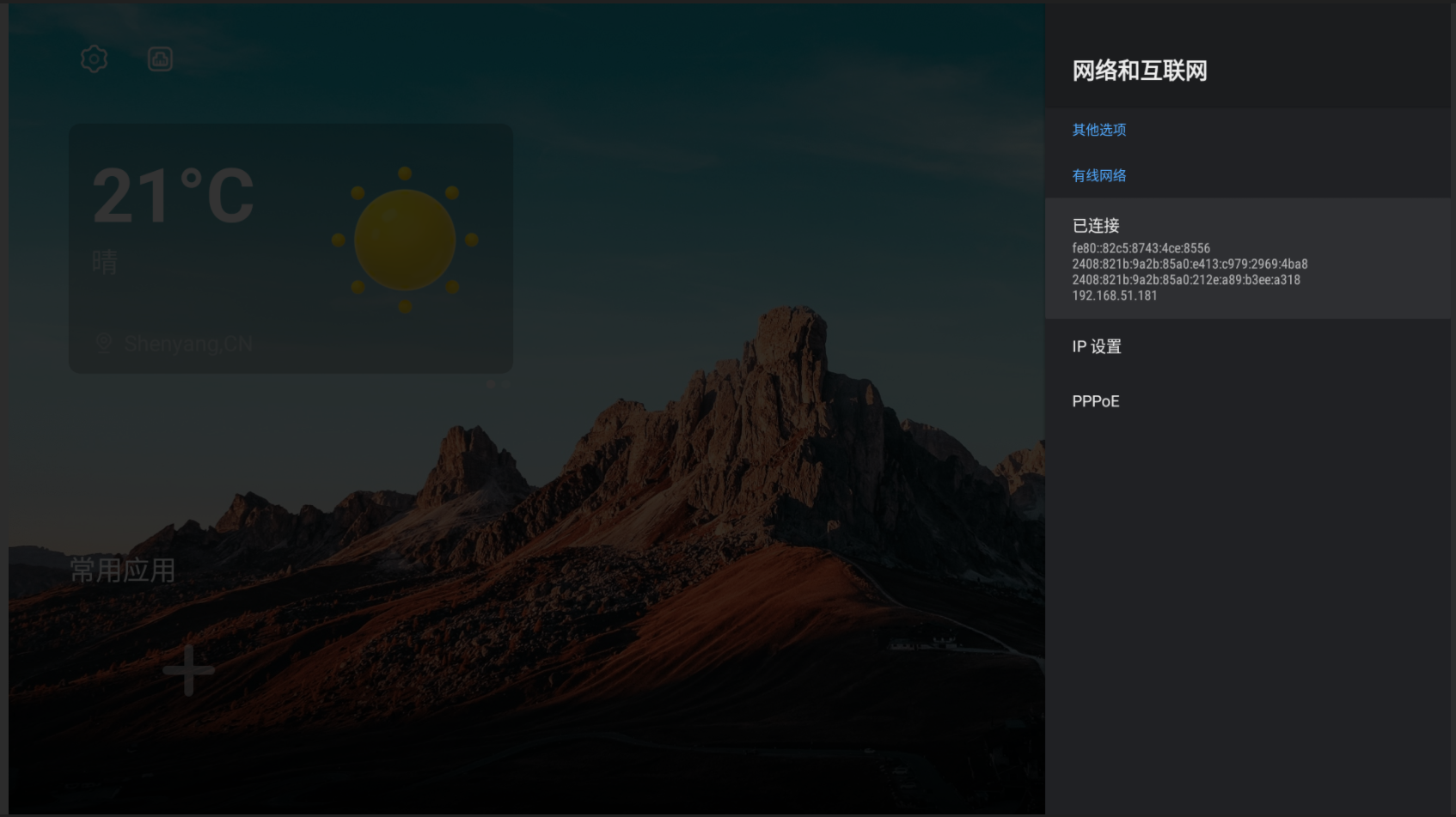
Task: Click the temperature reading 21°C
Action: (173, 196)
